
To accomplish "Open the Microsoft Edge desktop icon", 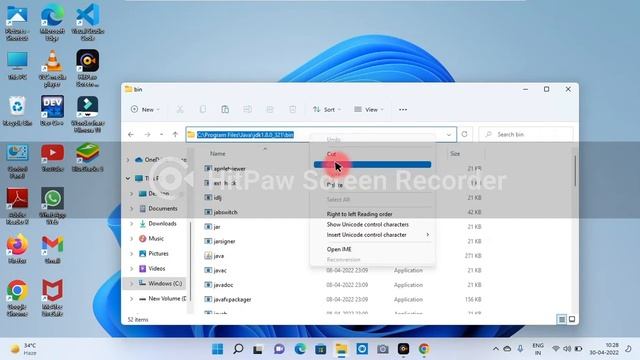I will click(x=52, y=21).
